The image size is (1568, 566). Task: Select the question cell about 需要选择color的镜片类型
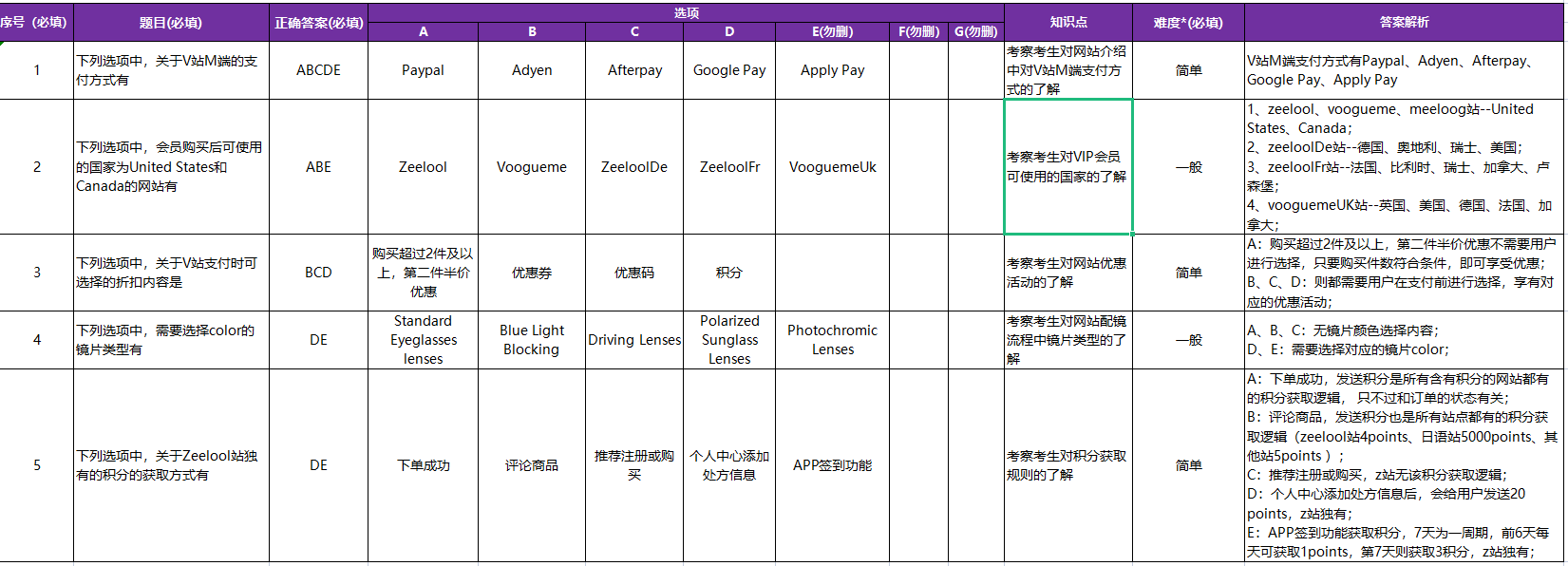[x=171, y=340]
